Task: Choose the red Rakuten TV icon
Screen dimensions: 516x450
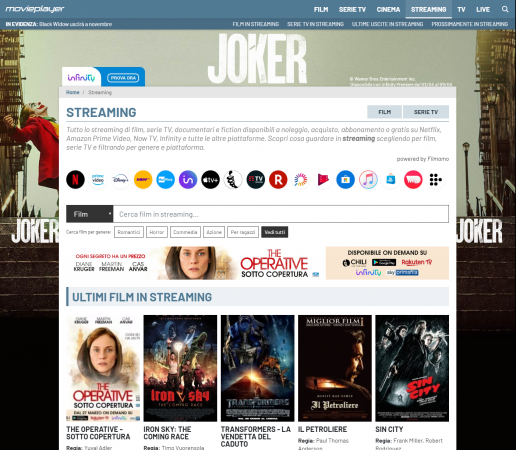Action: 278,180
